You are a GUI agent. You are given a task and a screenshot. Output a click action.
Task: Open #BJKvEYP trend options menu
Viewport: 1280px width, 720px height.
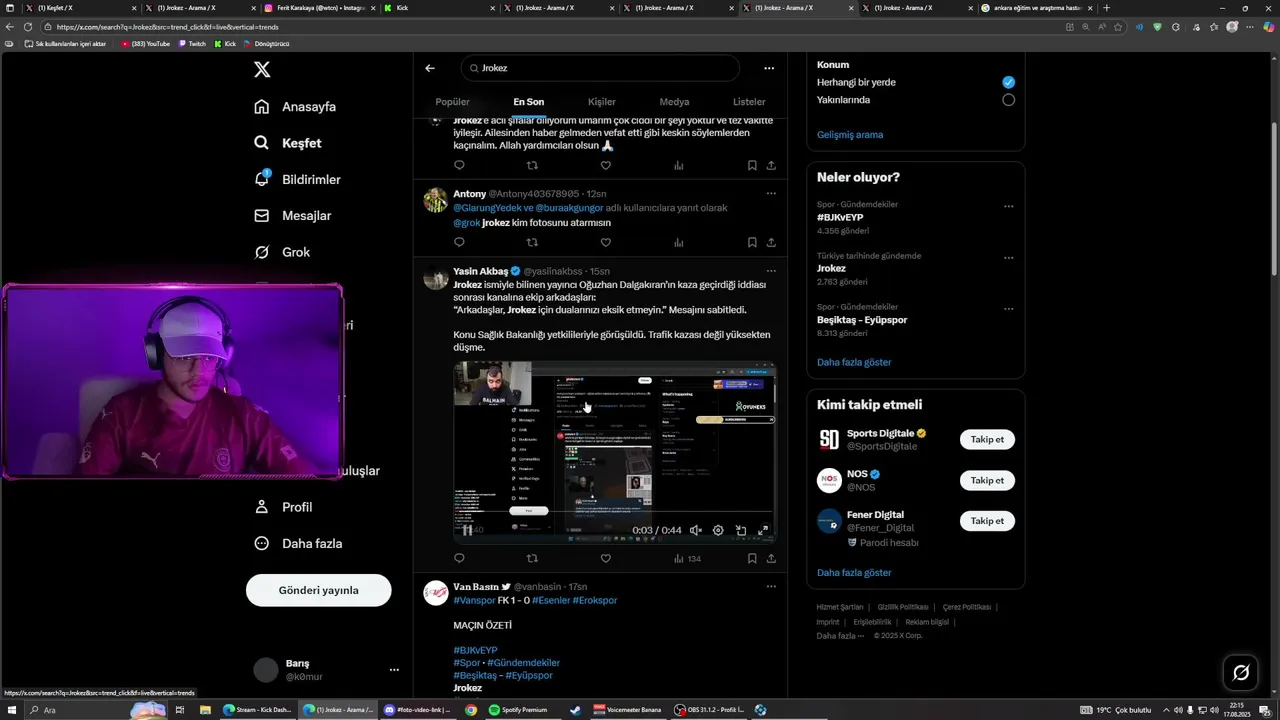[x=1008, y=206]
